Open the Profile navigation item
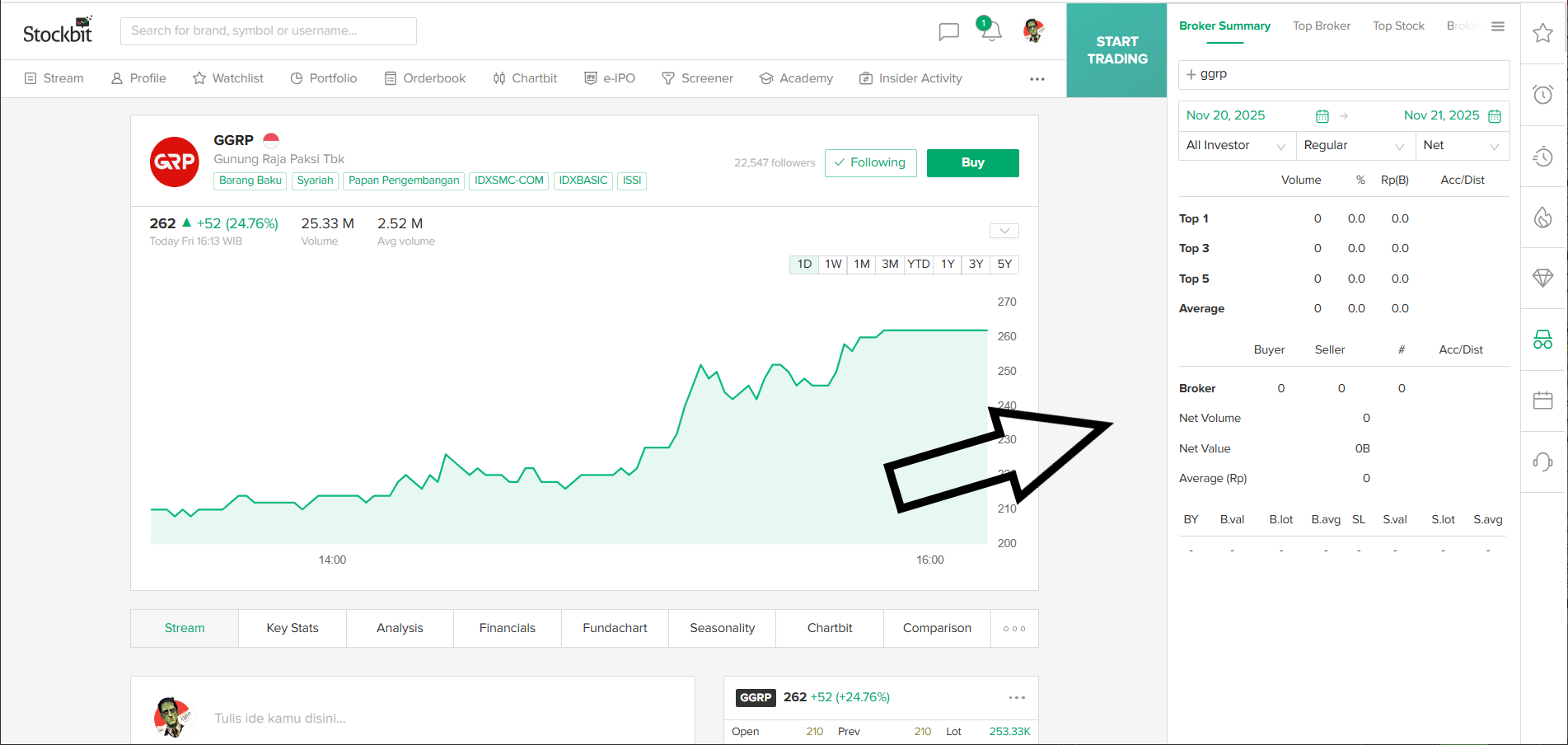The width and height of the screenshot is (1568, 745). click(138, 78)
